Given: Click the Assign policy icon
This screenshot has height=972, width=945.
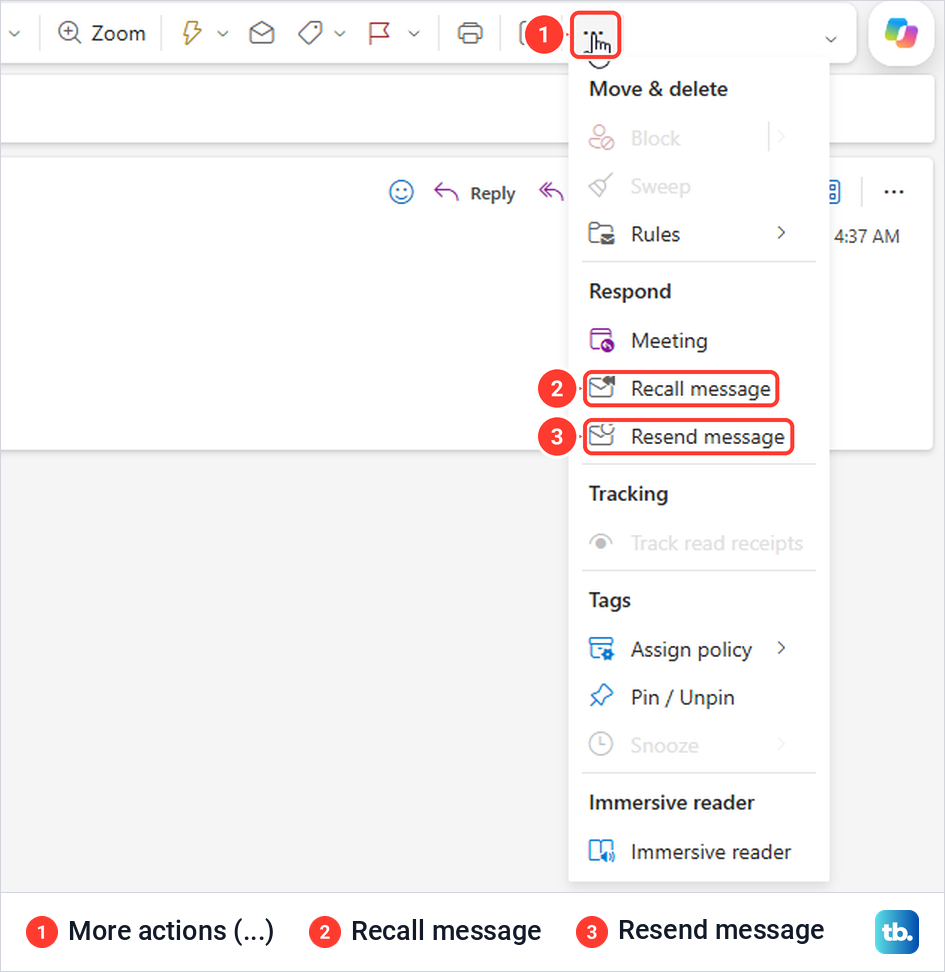Looking at the screenshot, I should 601,648.
